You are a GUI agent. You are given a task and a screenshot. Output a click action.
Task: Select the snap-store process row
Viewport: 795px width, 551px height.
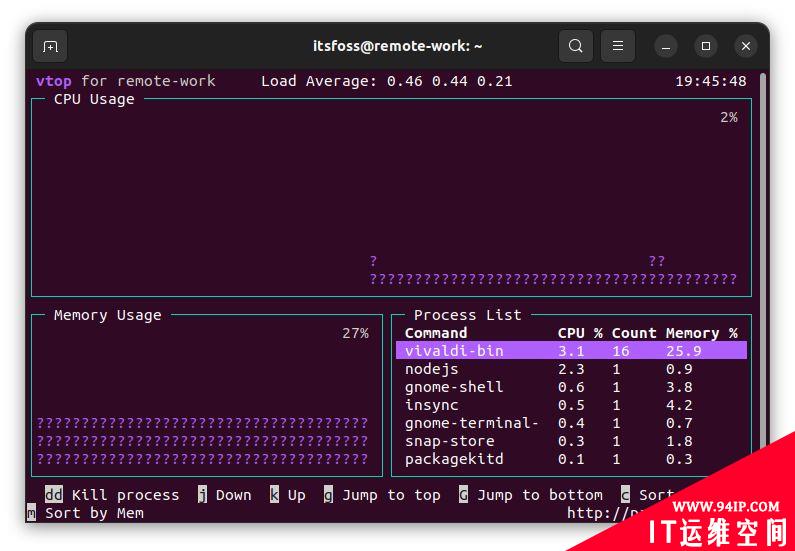pos(571,441)
